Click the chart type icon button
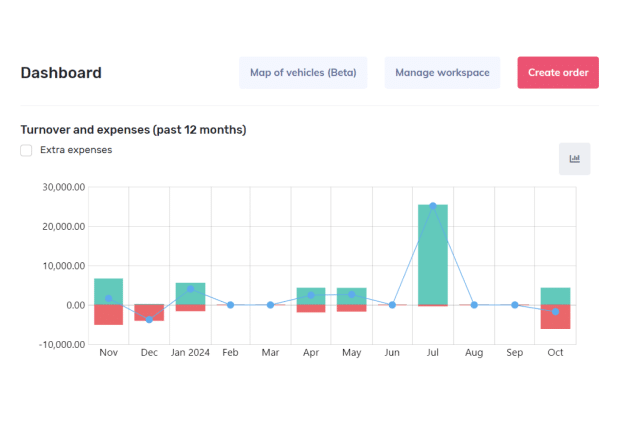This screenshot has height=443, width=617. pos(574,159)
